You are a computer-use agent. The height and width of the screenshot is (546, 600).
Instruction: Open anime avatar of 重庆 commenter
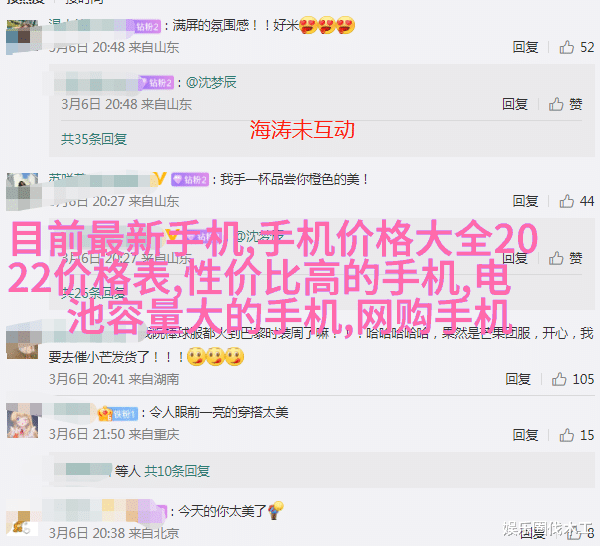click(23, 421)
